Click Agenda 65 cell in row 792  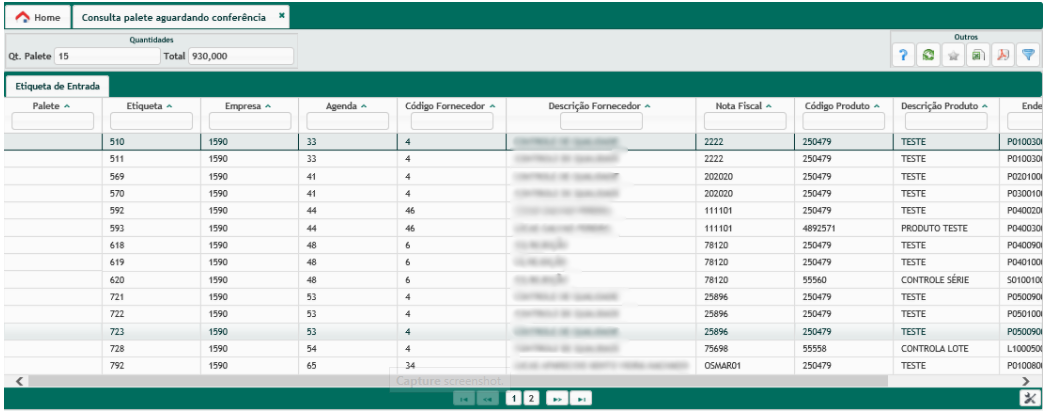348,366
